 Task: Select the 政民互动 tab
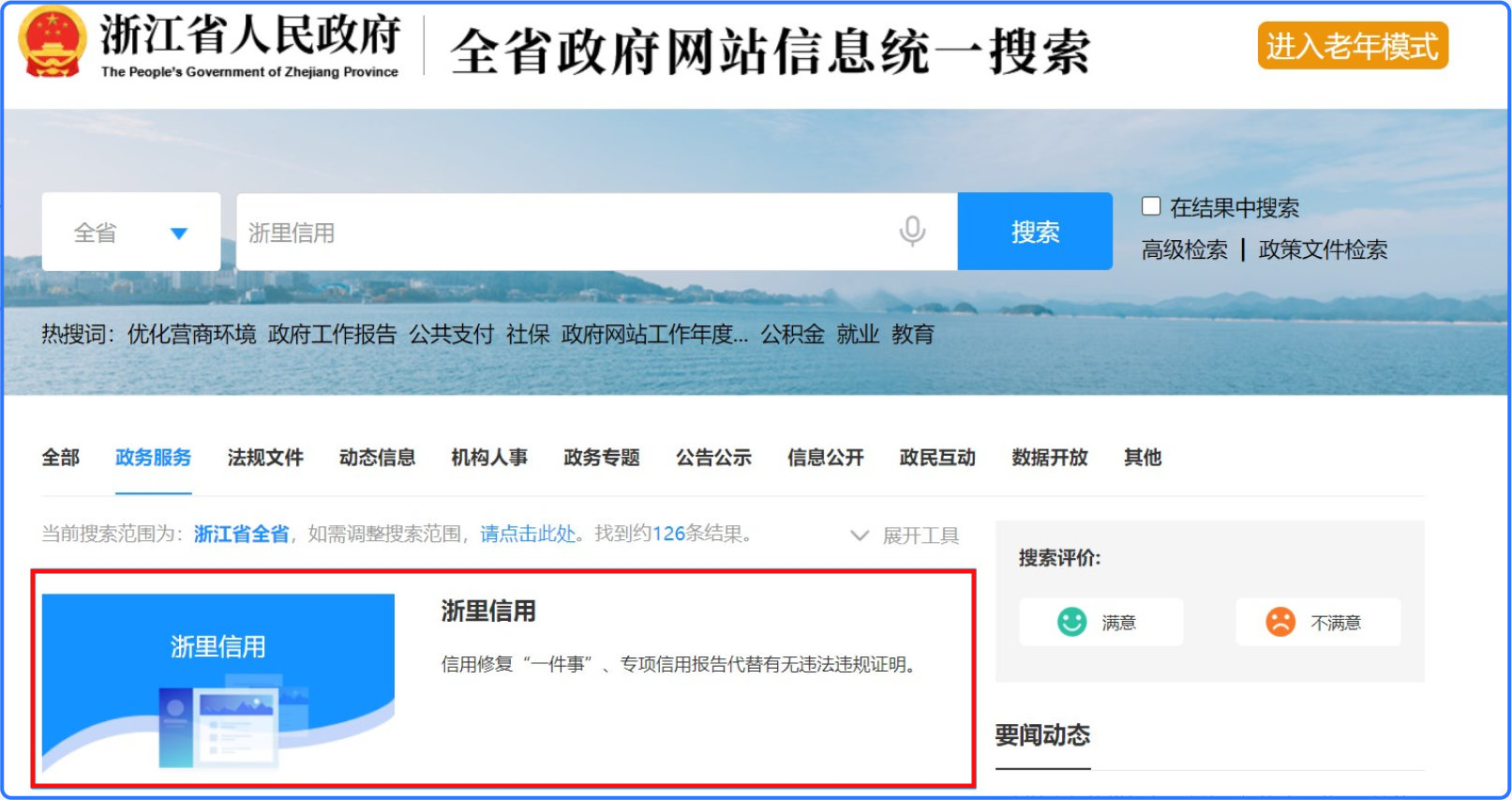[x=937, y=458]
